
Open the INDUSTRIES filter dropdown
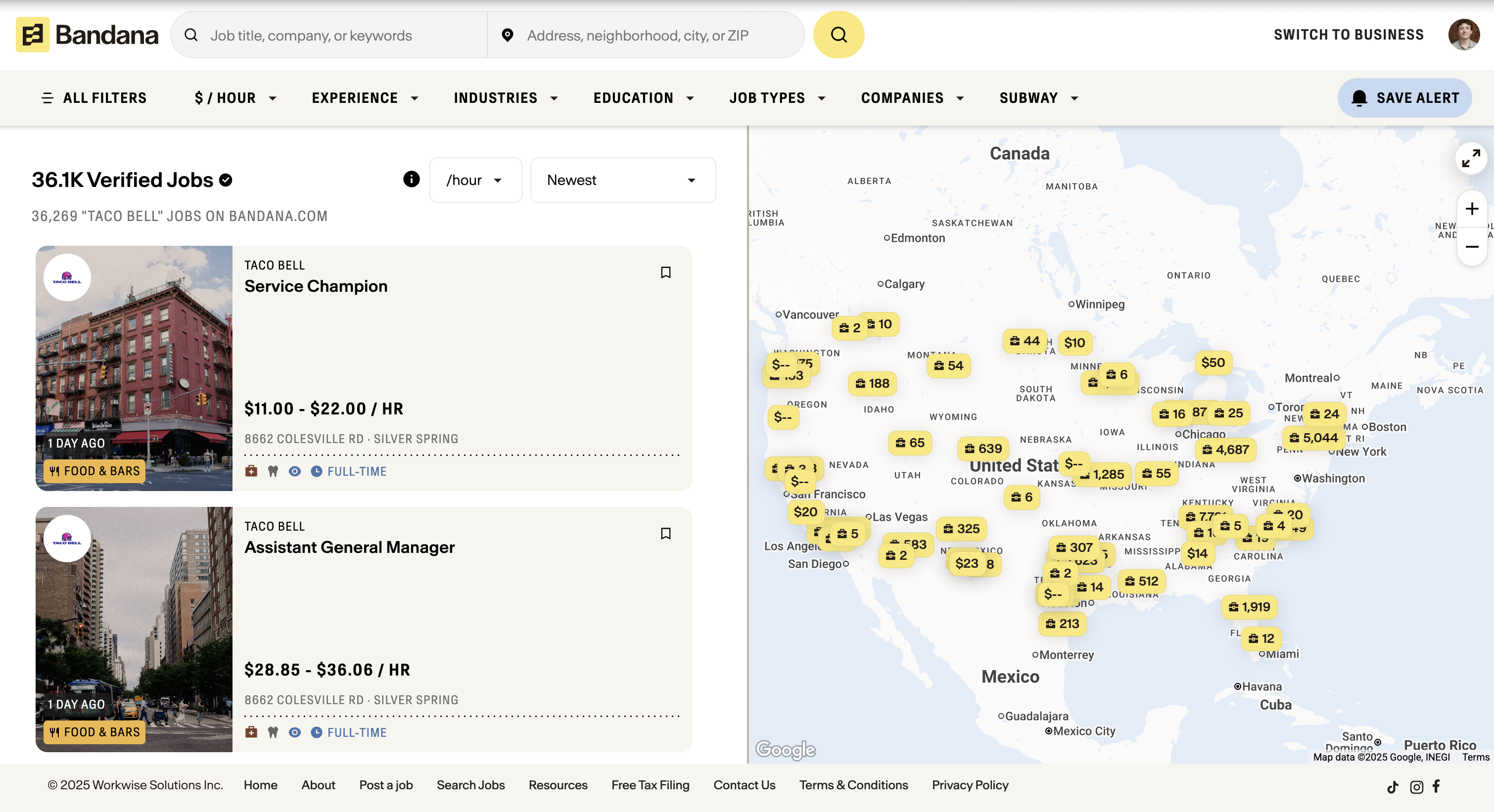[506, 98]
